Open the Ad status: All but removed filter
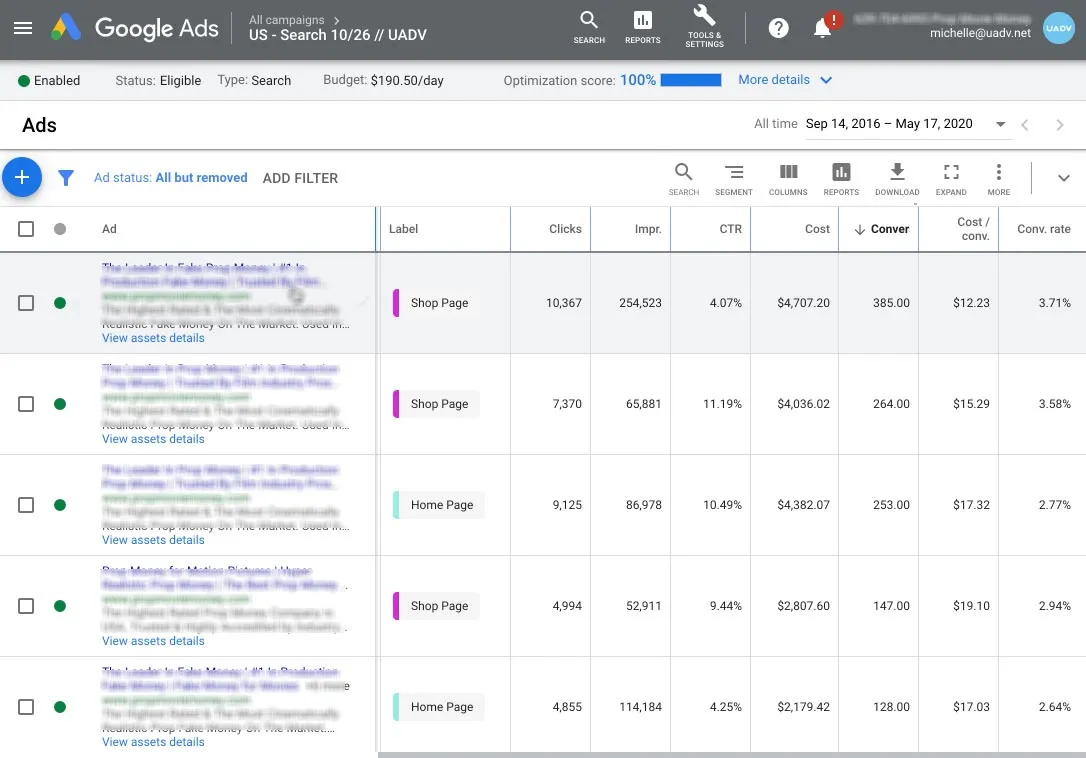This screenshot has width=1086, height=758. (170, 177)
